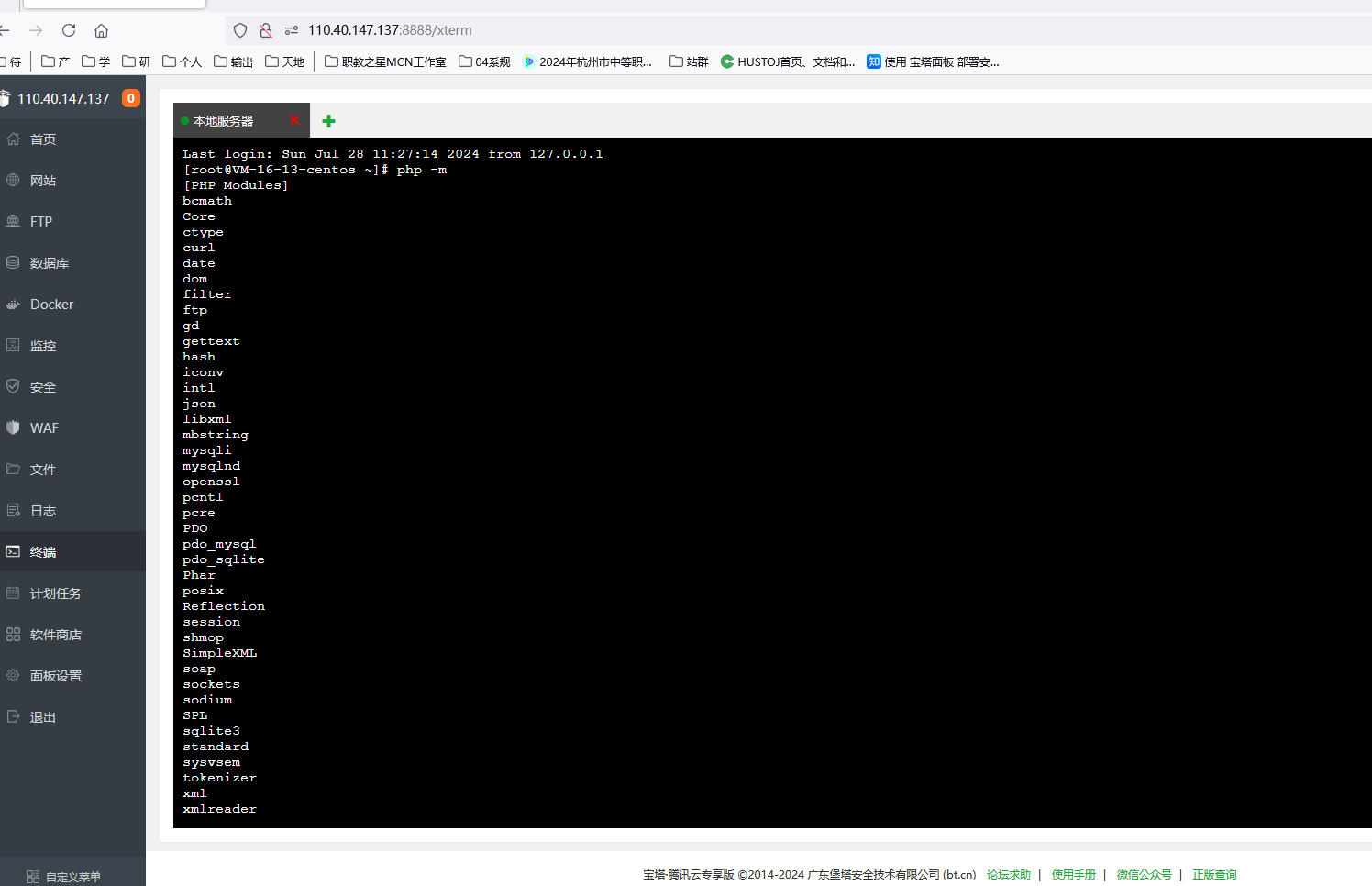
Task: Click the '[PHP Modules]' terminal line
Action: click(x=236, y=185)
